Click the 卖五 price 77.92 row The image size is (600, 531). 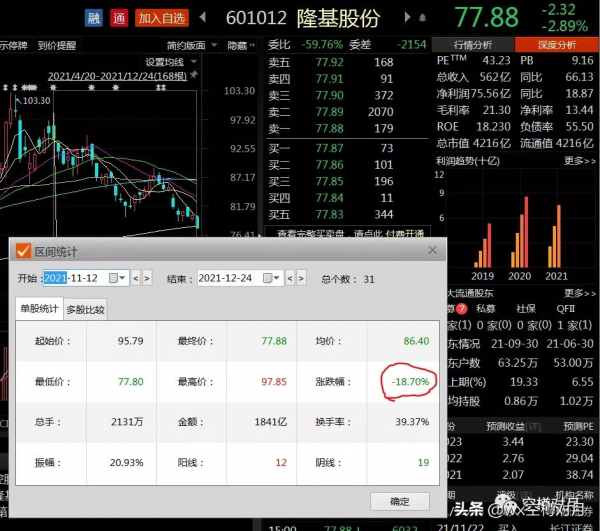coord(331,62)
